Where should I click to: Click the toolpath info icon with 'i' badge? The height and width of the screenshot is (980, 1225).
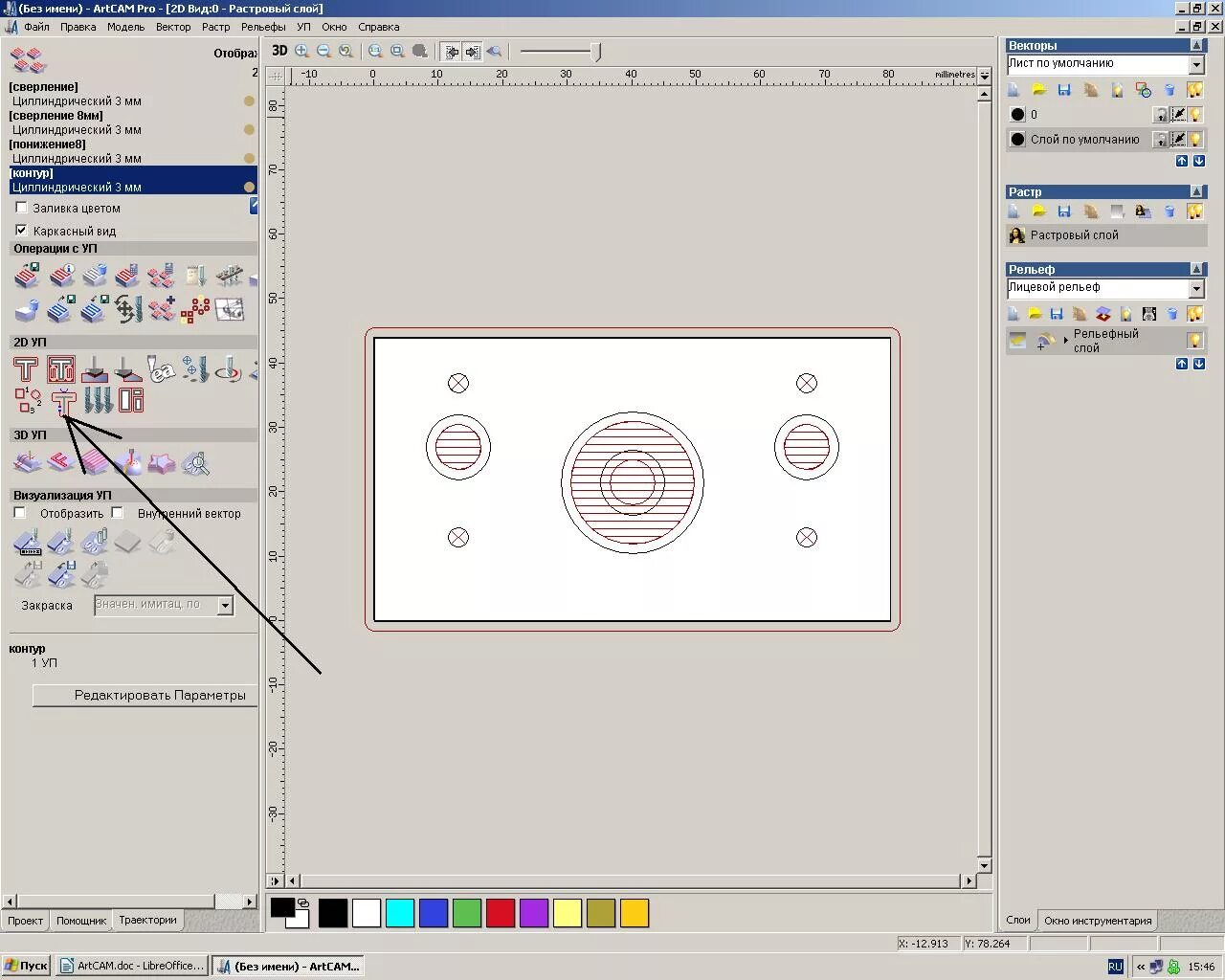(61, 276)
